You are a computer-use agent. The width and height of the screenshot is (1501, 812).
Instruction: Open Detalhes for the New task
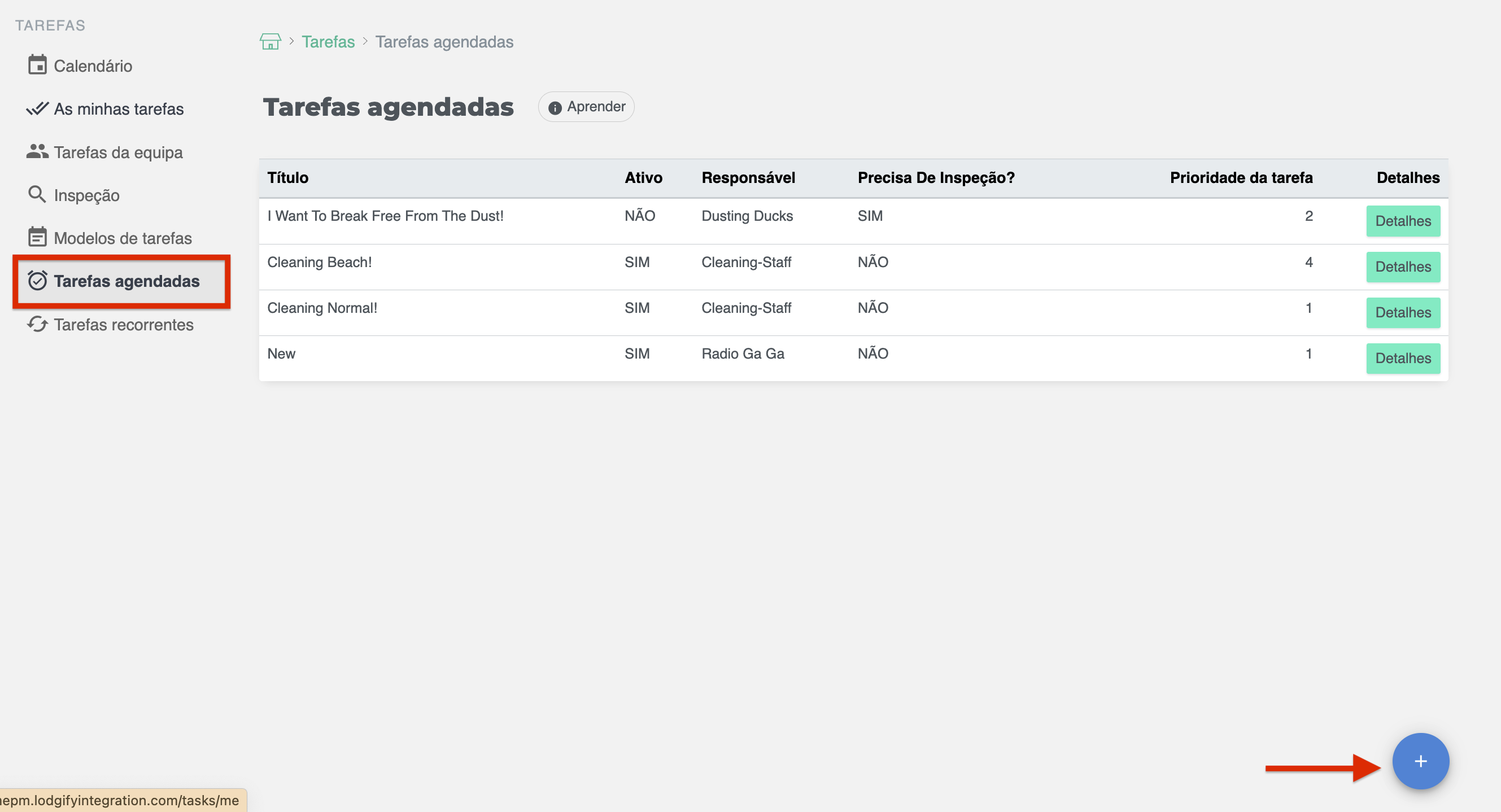pyautogui.click(x=1403, y=358)
